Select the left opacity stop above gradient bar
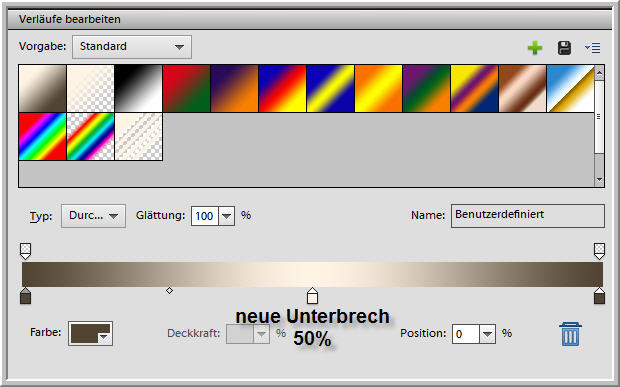The image size is (620, 387). click(x=25, y=251)
